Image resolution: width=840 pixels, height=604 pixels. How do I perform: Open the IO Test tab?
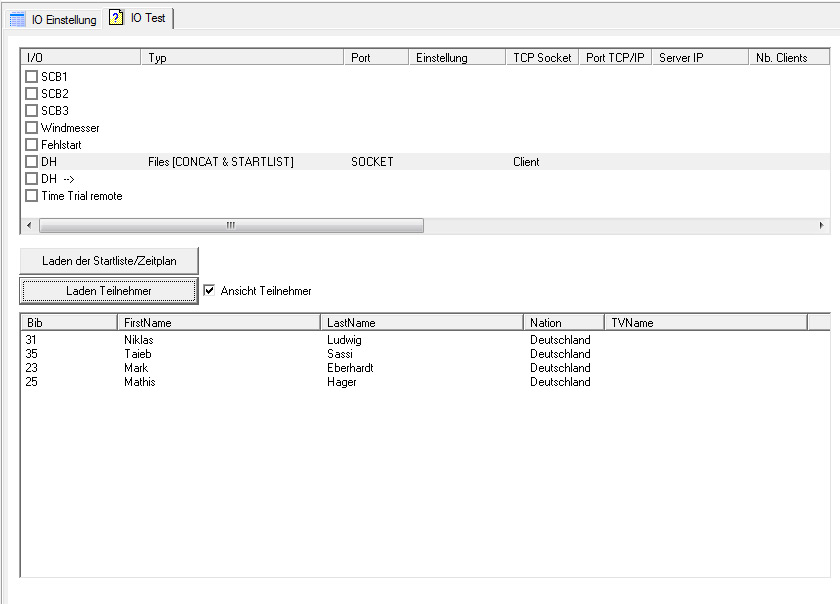(140, 18)
